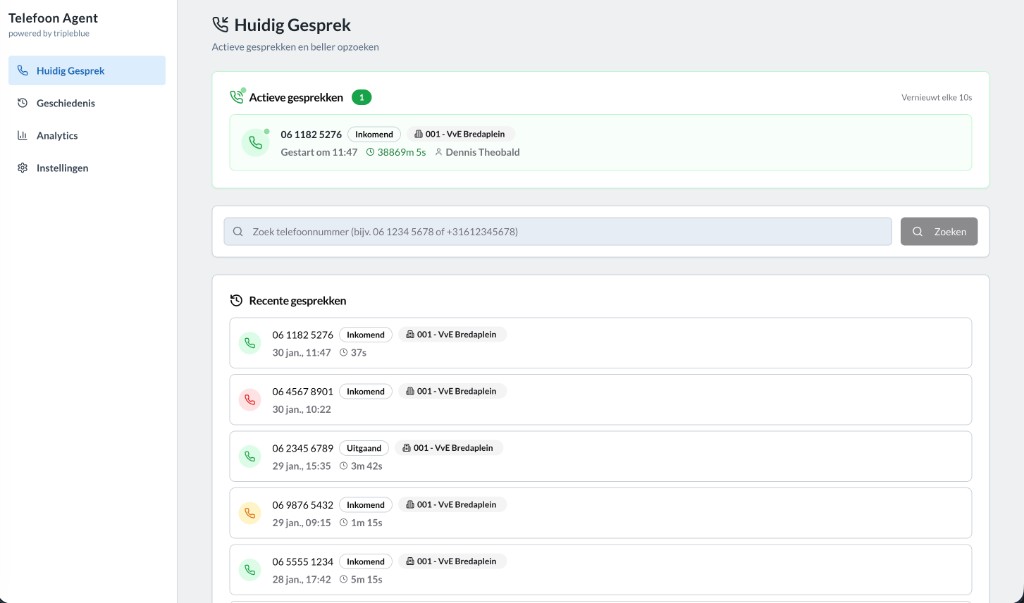Viewport: 1024px width, 603px height.
Task: Open recent call 30 jan., 11:47 entry
Action: [x=600, y=343]
